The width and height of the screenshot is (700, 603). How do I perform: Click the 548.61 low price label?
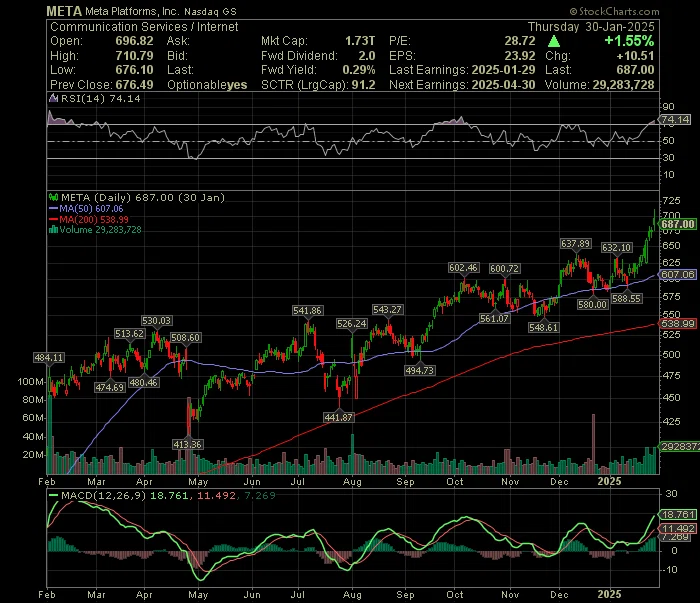[x=543, y=328]
